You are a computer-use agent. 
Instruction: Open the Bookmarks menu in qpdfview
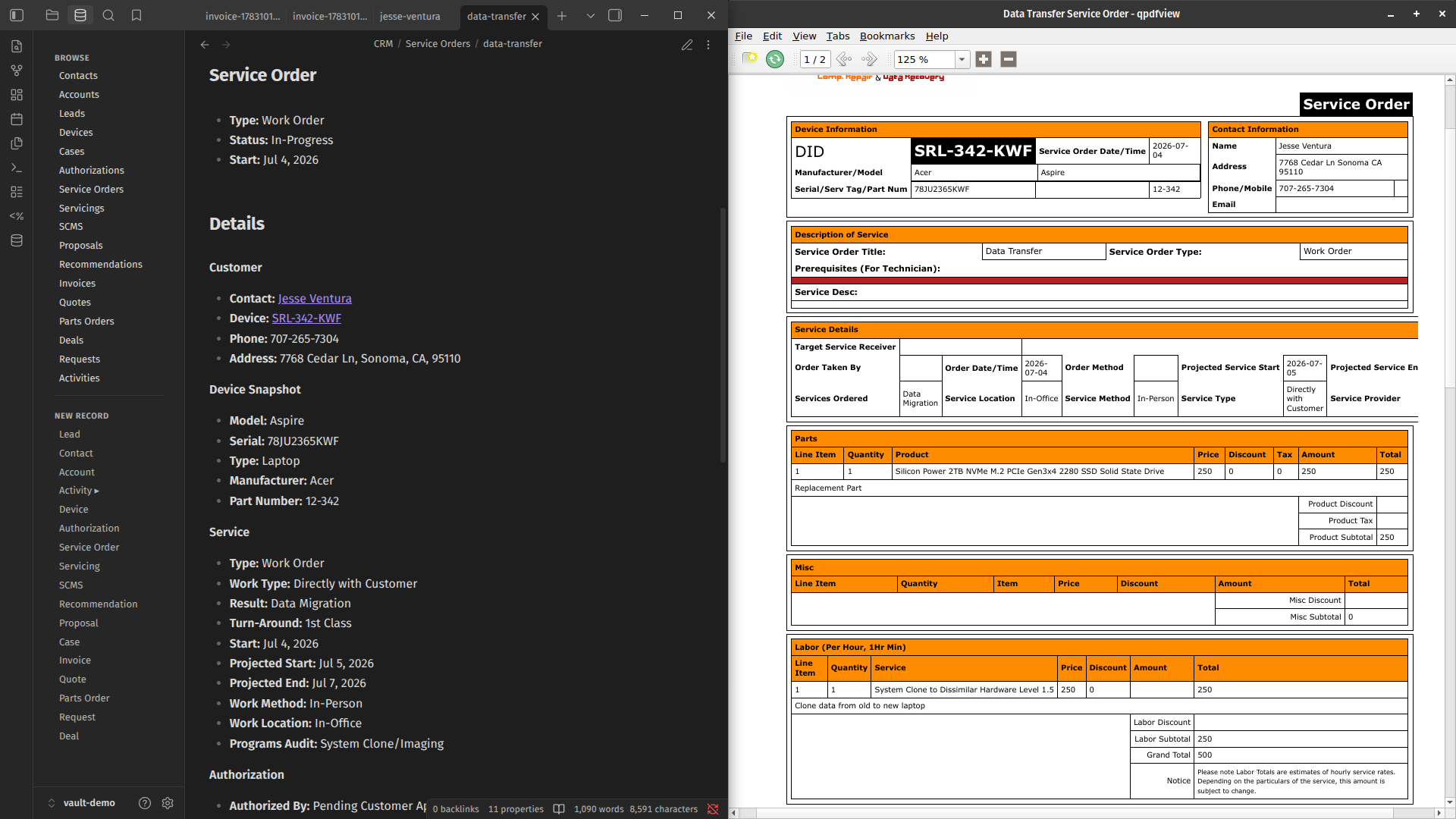pyautogui.click(x=886, y=36)
